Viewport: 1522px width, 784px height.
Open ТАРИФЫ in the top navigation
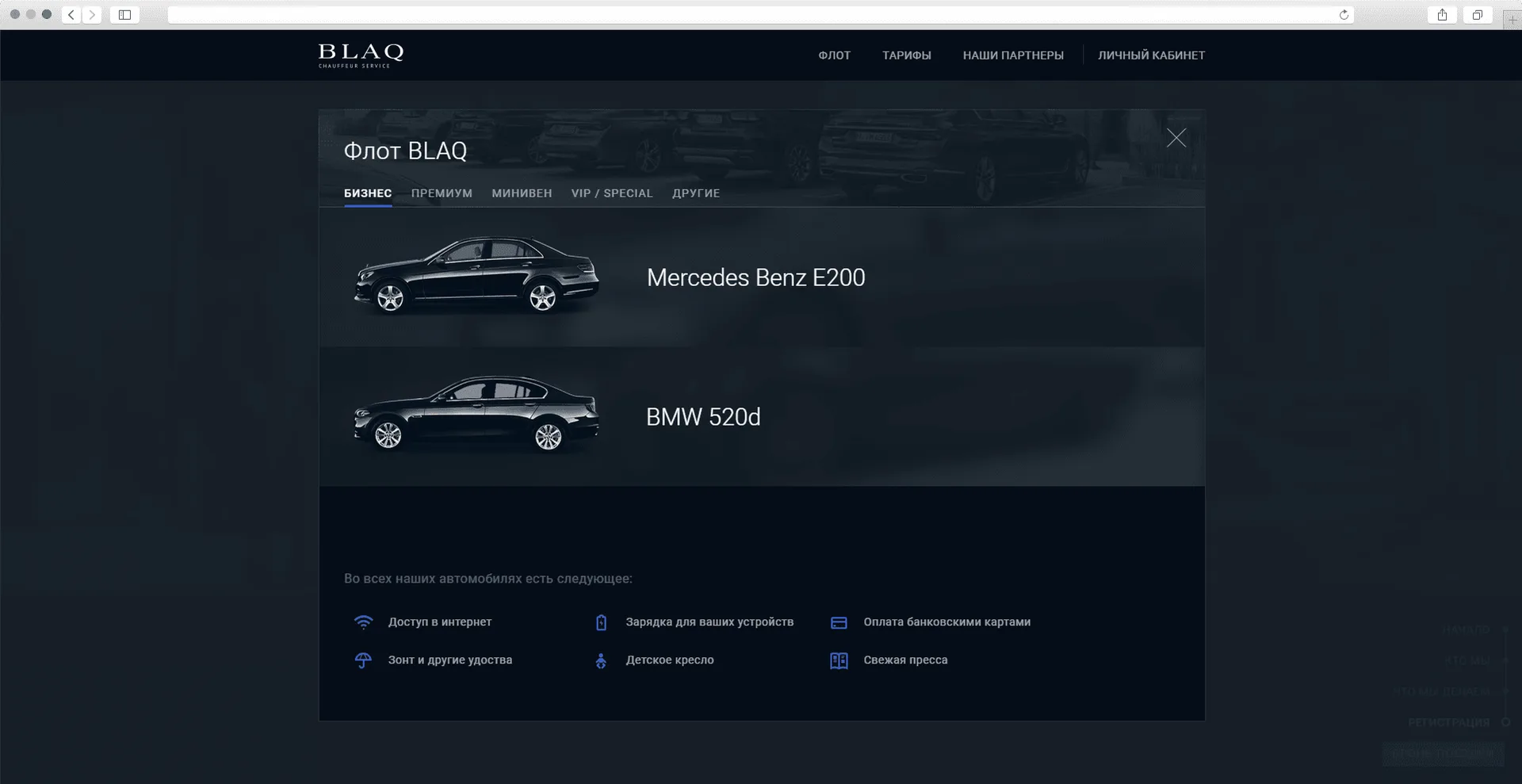click(x=907, y=55)
